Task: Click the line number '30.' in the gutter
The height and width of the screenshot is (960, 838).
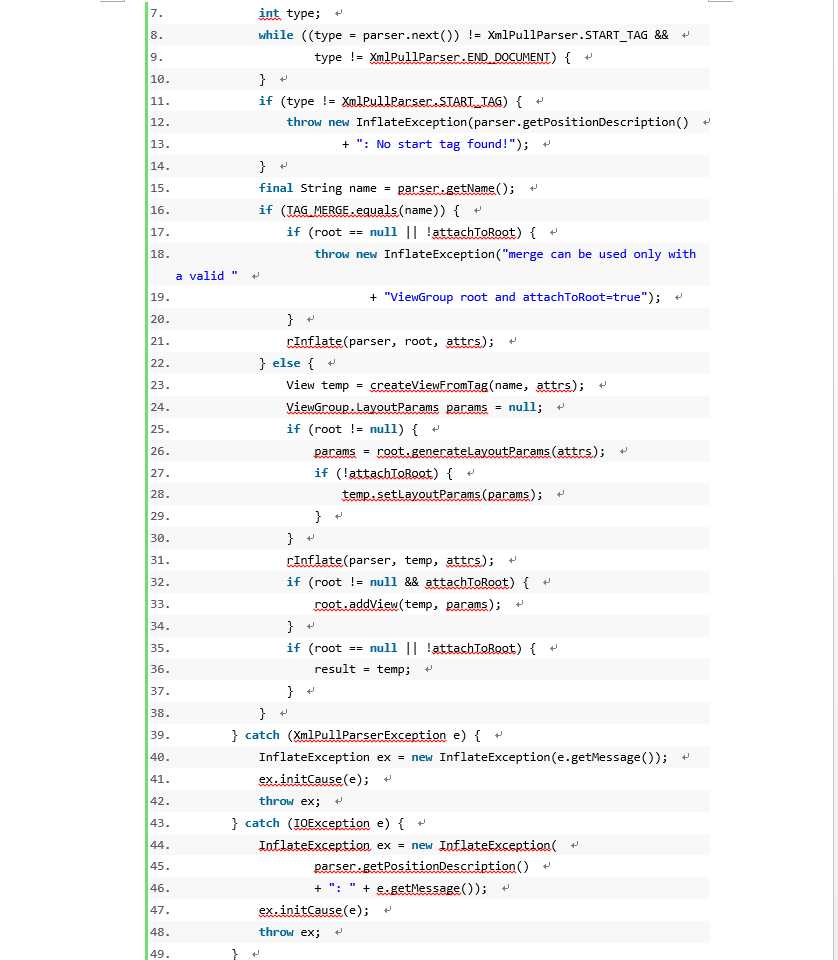Action: [160, 538]
